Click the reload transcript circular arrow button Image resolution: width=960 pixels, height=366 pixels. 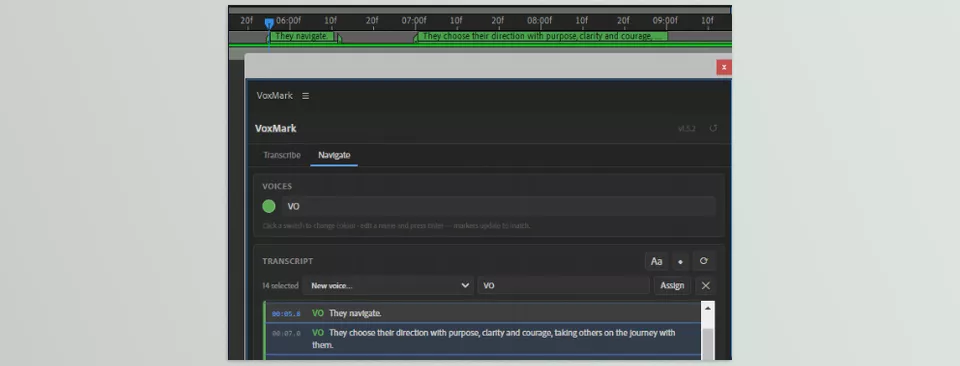(703, 261)
